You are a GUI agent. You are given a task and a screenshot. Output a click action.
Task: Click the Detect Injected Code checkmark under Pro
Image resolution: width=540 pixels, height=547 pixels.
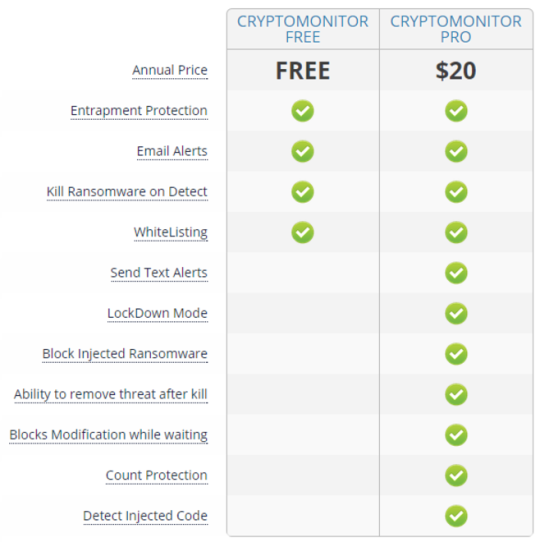[456, 516]
